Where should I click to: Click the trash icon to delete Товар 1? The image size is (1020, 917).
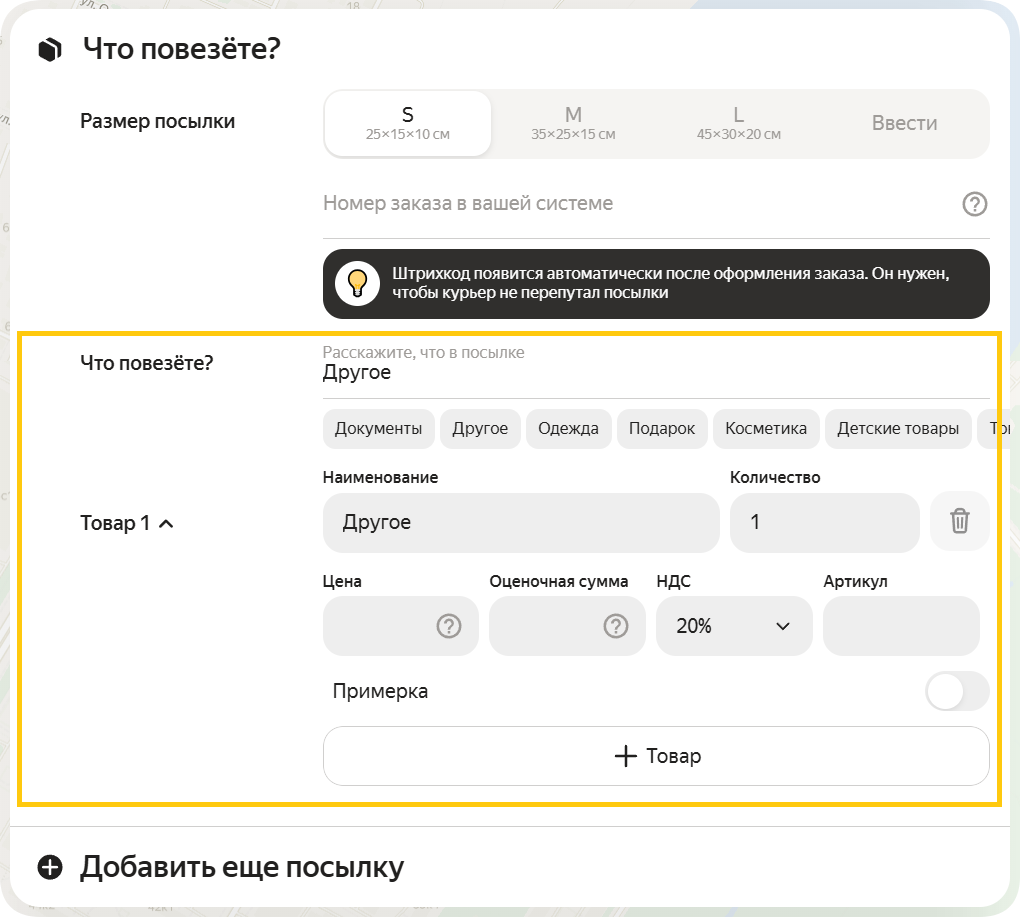click(x=959, y=521)
